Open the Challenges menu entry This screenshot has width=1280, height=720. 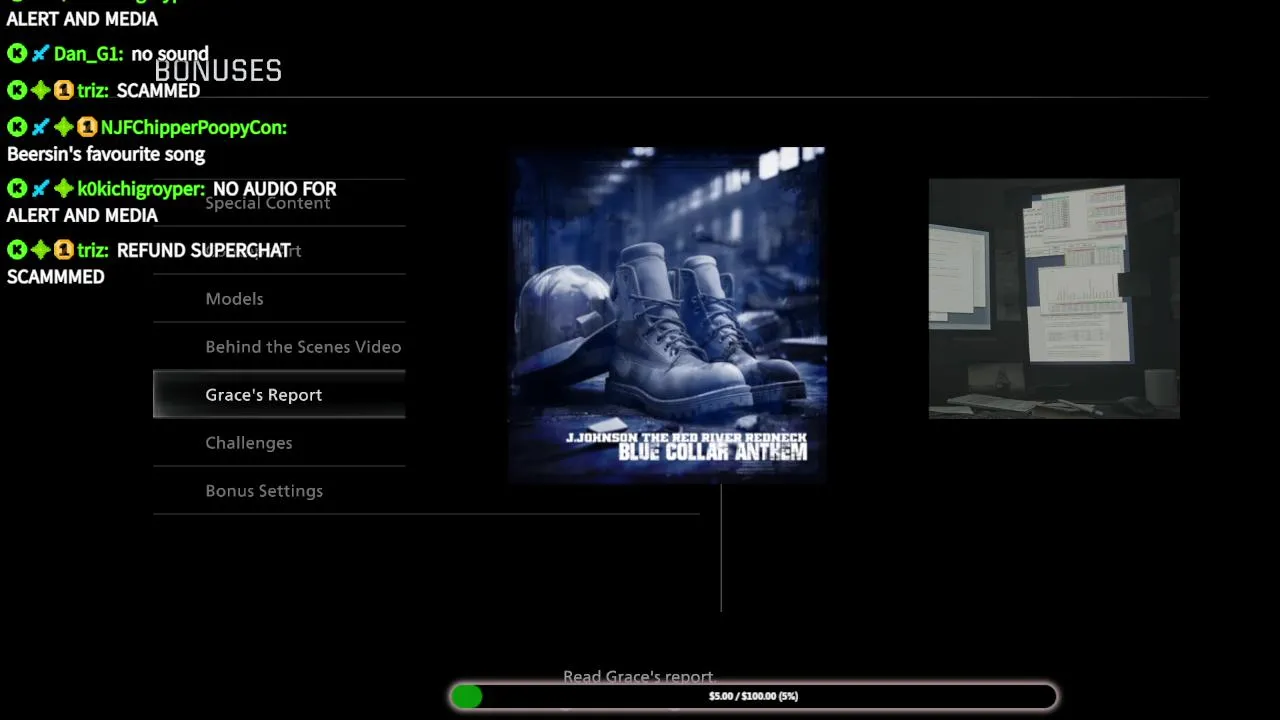pos(279,443)
